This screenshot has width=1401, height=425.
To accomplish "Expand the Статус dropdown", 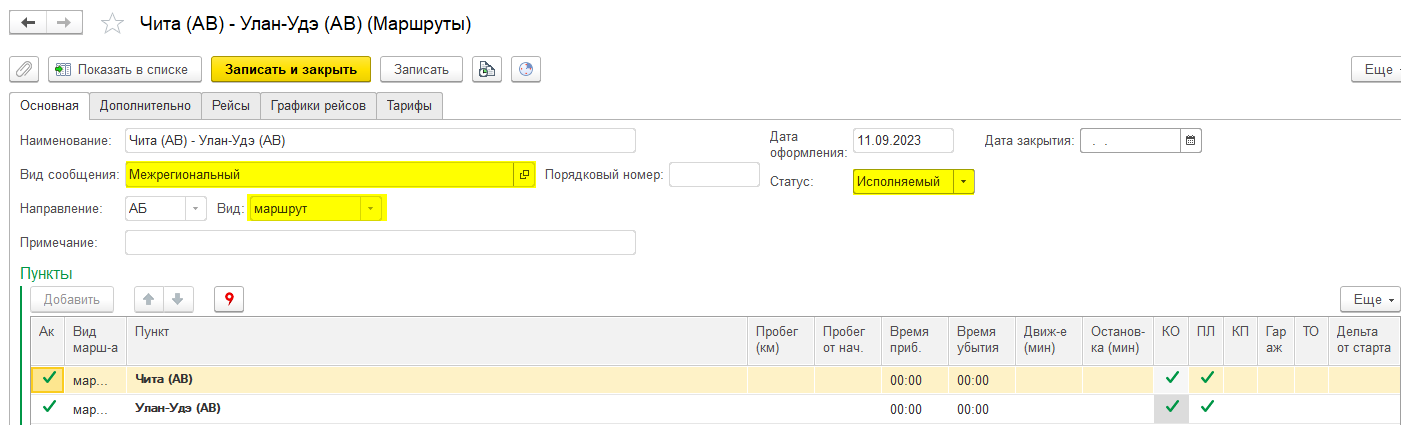I will 963,182.
